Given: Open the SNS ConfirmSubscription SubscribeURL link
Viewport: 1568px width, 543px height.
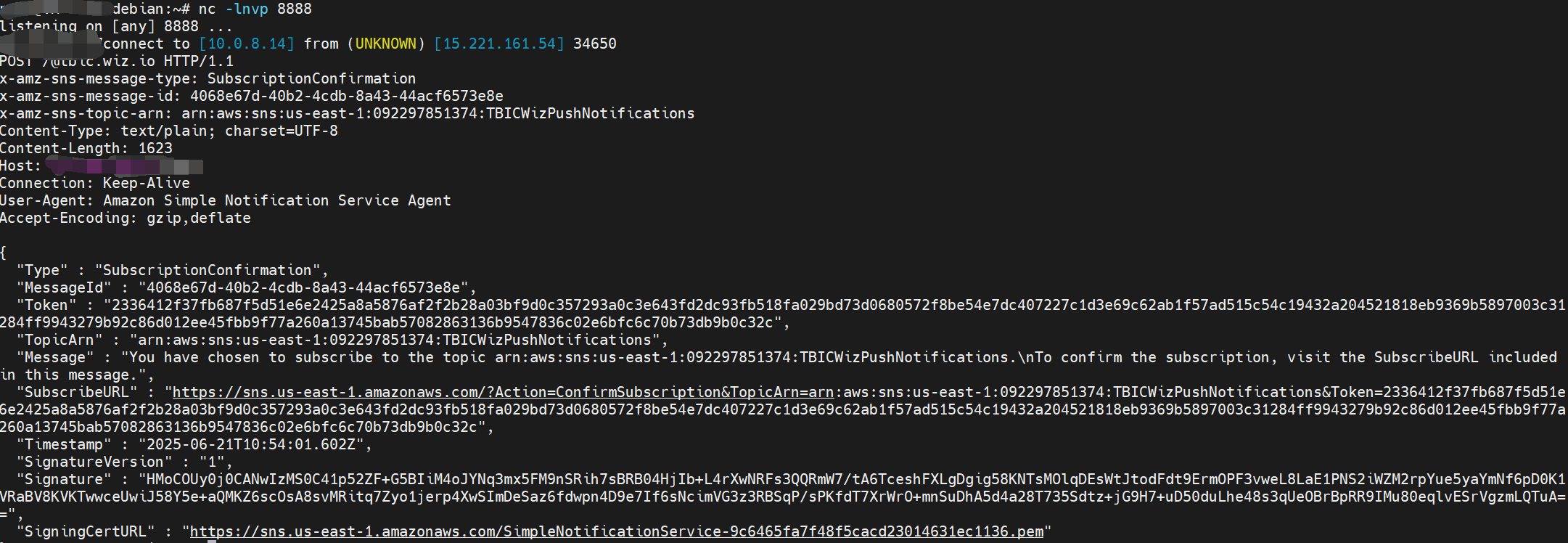Looking at the screenshot, I should (502, 393).
